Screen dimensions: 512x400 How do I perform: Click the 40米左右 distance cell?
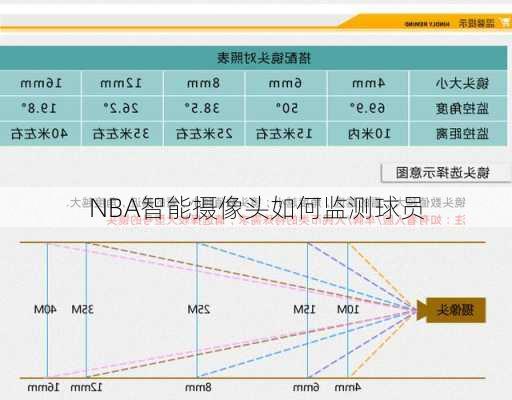(40, 134)
